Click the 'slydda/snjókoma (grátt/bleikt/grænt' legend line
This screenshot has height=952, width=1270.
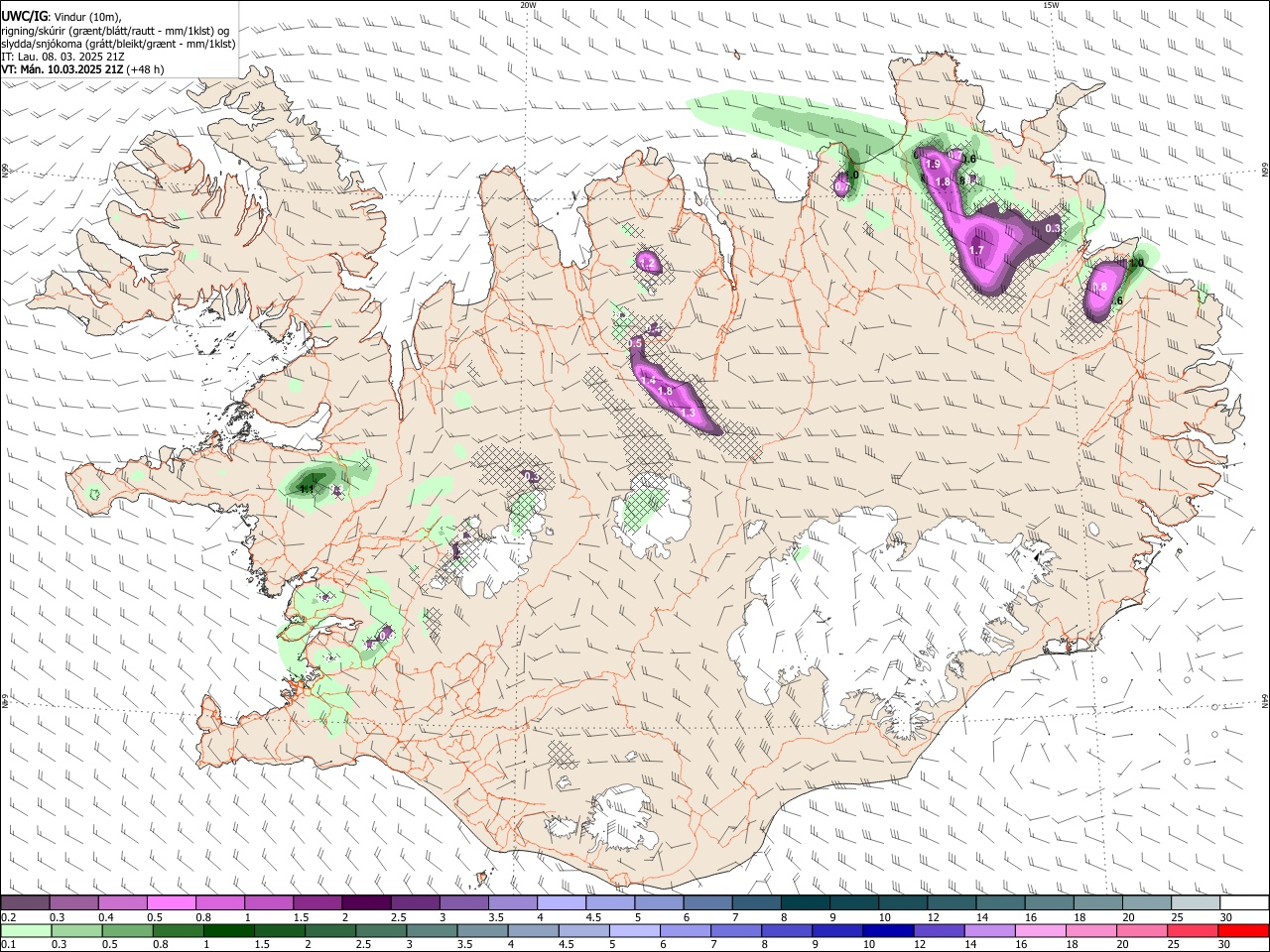click(x=118, y=44)
